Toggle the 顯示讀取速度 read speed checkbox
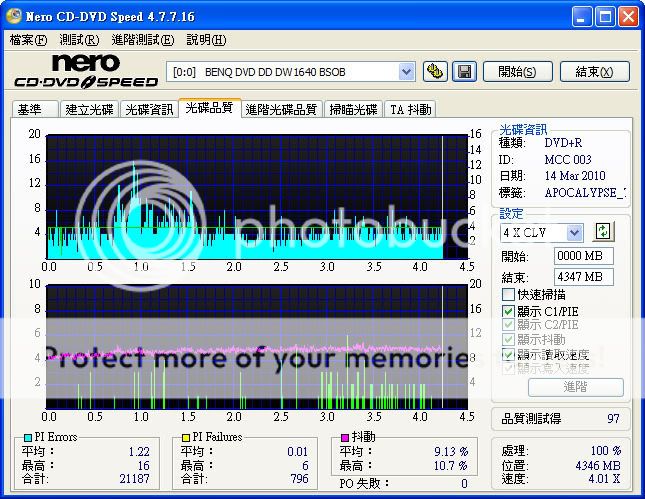Screen dimensions: 645x499 pos(508,354)
